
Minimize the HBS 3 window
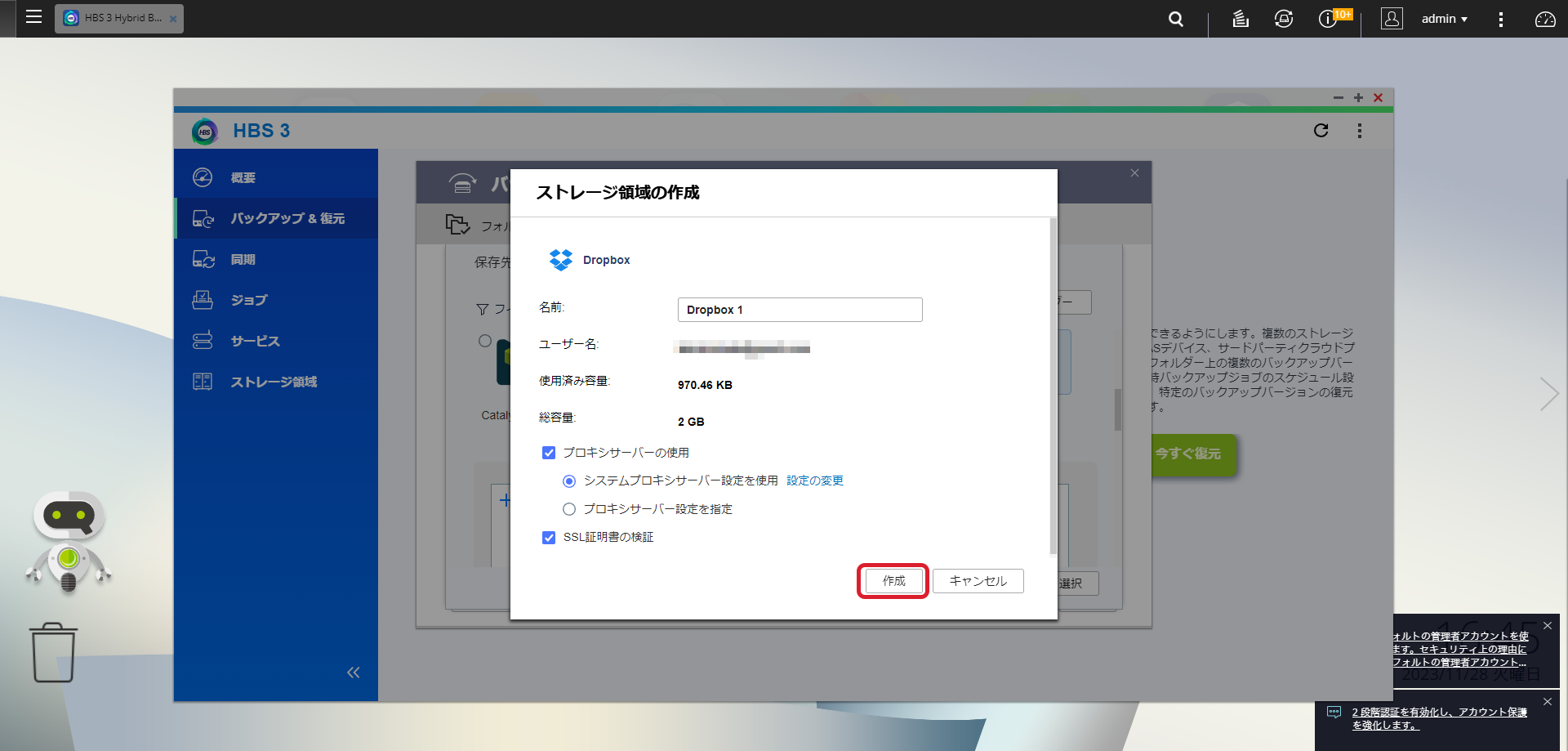point(1338,98)
